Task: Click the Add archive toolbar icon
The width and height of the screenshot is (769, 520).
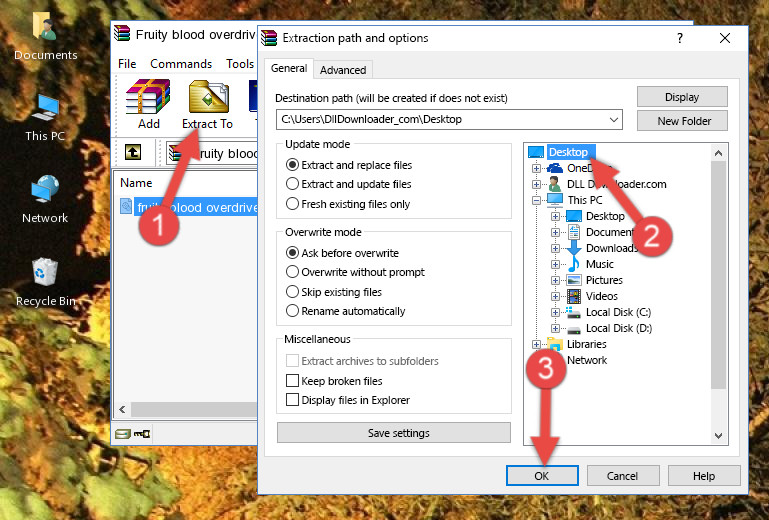Action: [148, 104]
